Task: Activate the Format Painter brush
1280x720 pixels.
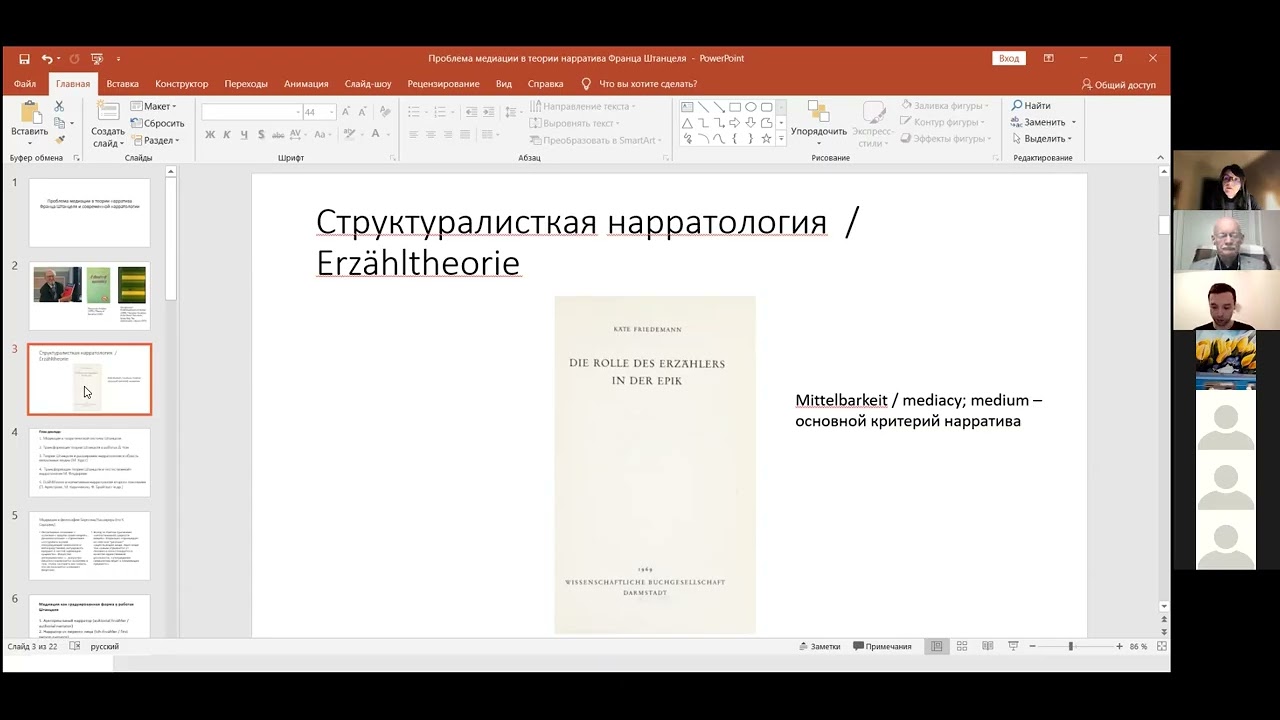Action: (x=60, y=140)
